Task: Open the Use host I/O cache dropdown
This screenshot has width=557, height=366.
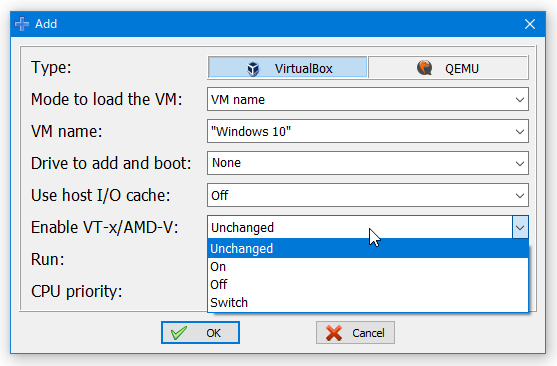Action: click(368, 195)
